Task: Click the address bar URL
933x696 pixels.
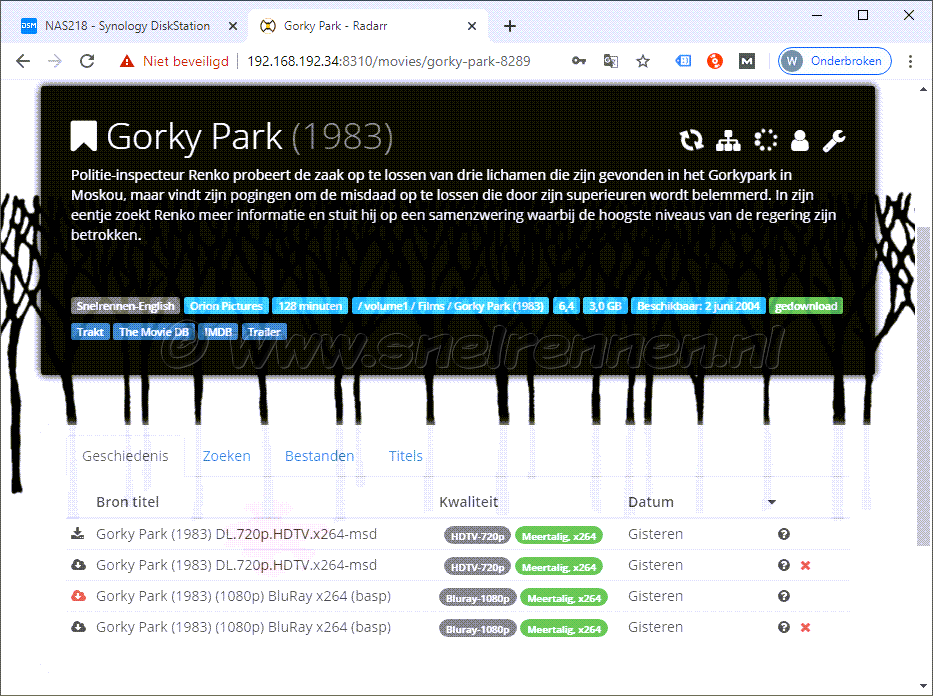Action: pyautogui.click(x=389, y=61)
